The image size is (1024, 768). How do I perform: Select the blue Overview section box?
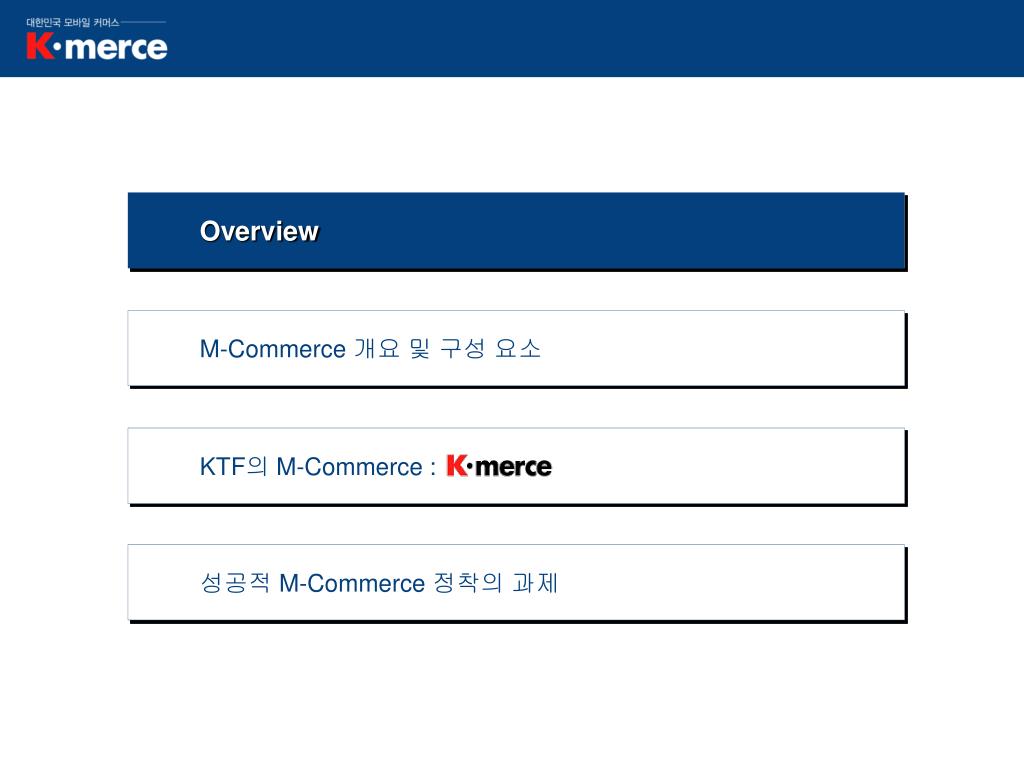(517, 231)
